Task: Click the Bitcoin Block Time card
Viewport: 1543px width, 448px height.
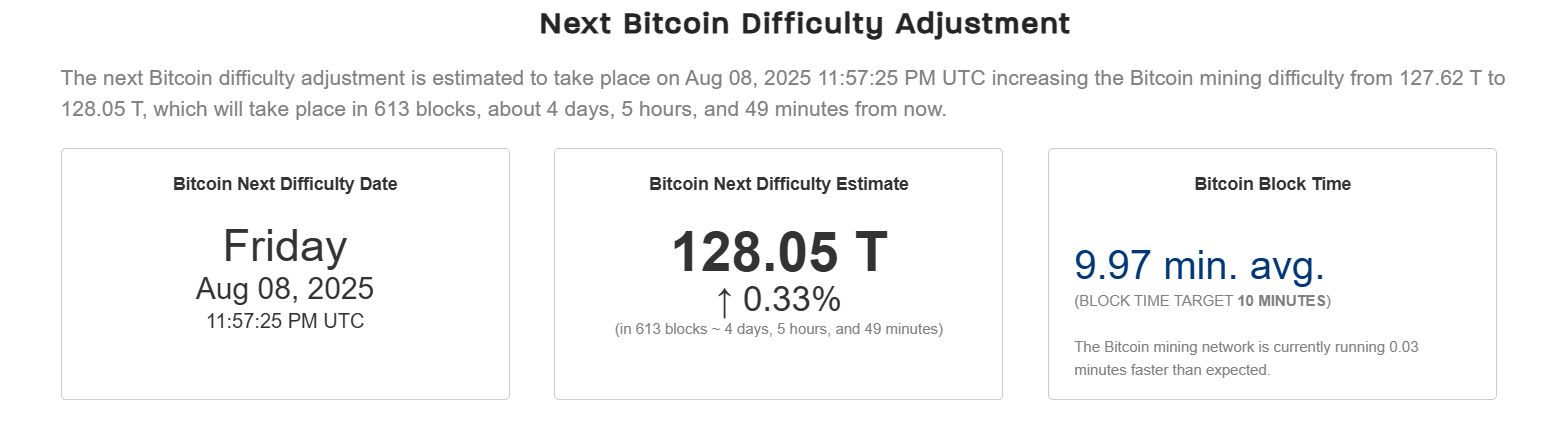Action: (x=1272, y=274)
